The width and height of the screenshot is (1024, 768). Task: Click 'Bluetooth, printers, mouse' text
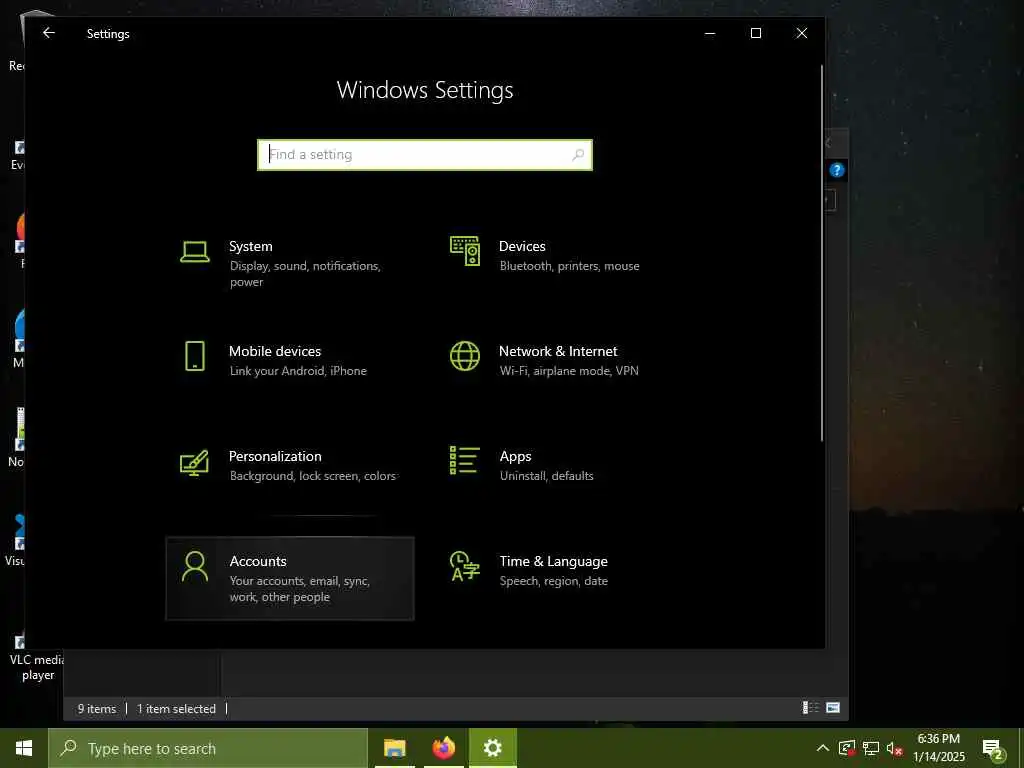[x=569, y=266]
